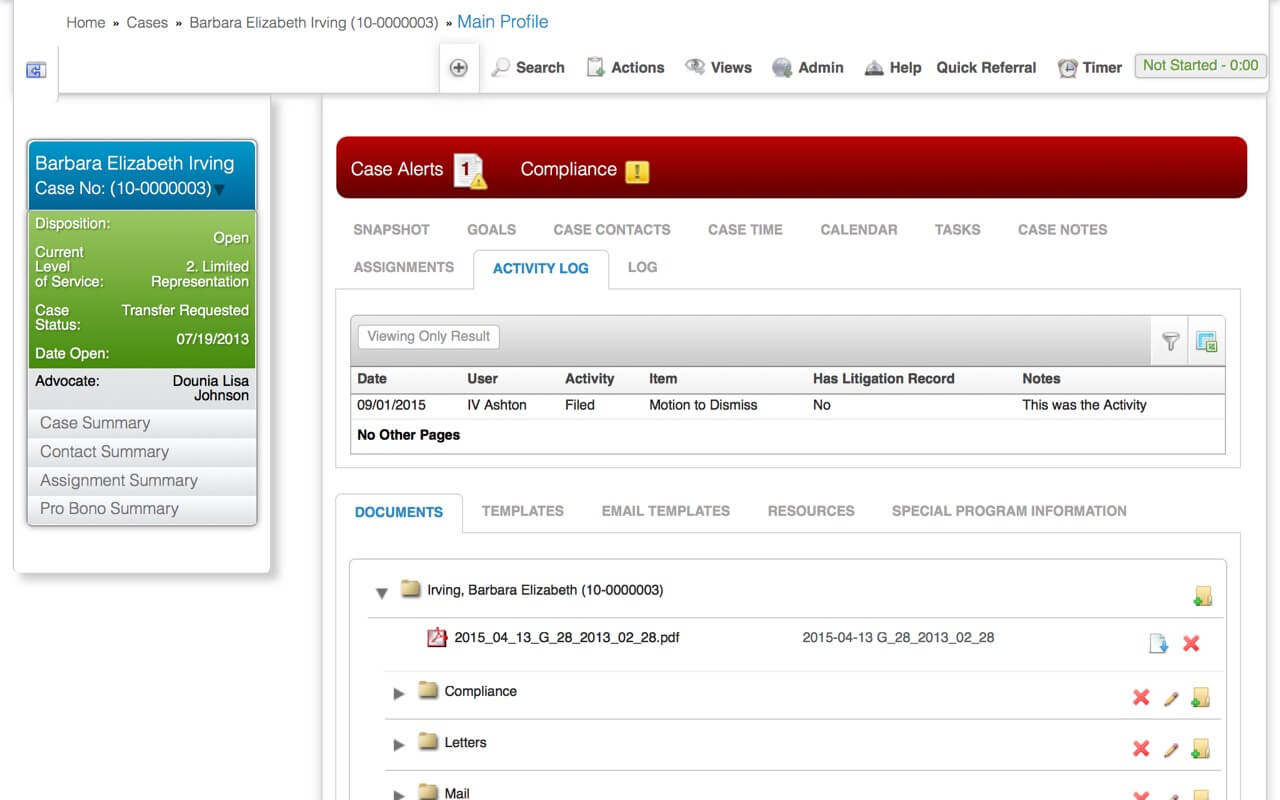1280x800 pixels.
Task: Collapse the Irving, Barbara Elizabeth folder
Action: (381, 593)
